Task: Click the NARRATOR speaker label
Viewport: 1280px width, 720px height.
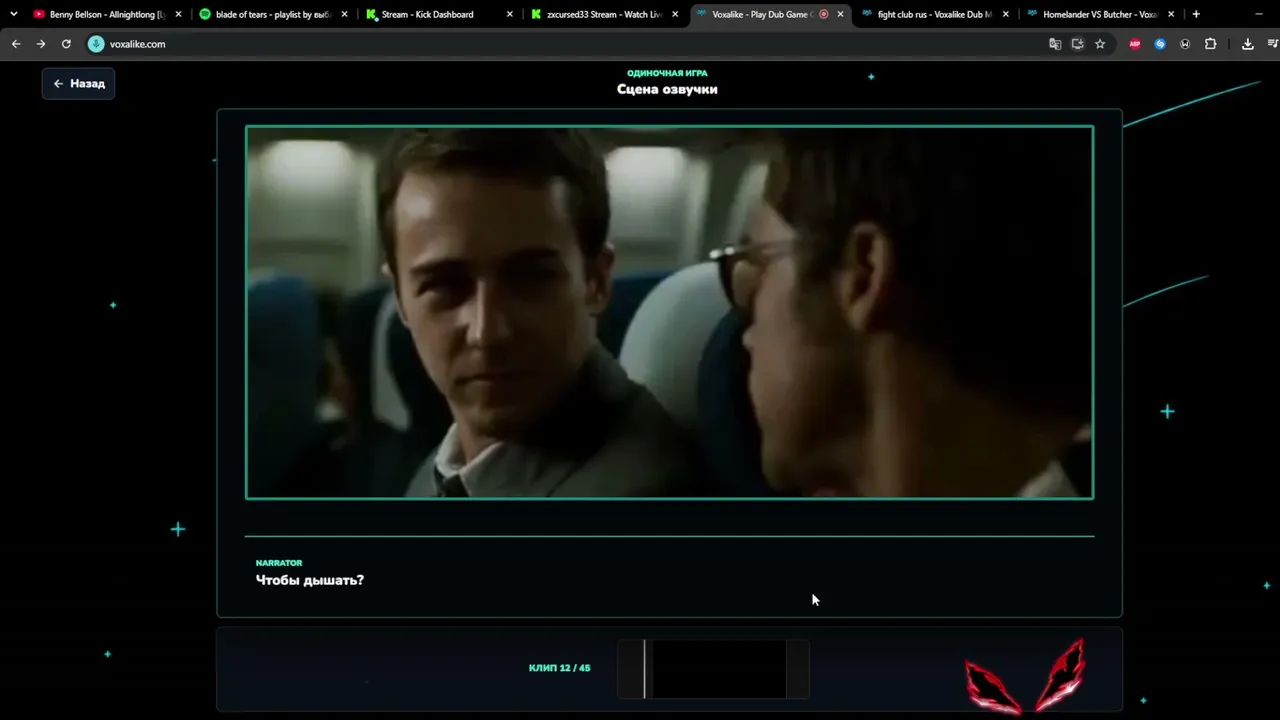Action: point(279,563)
